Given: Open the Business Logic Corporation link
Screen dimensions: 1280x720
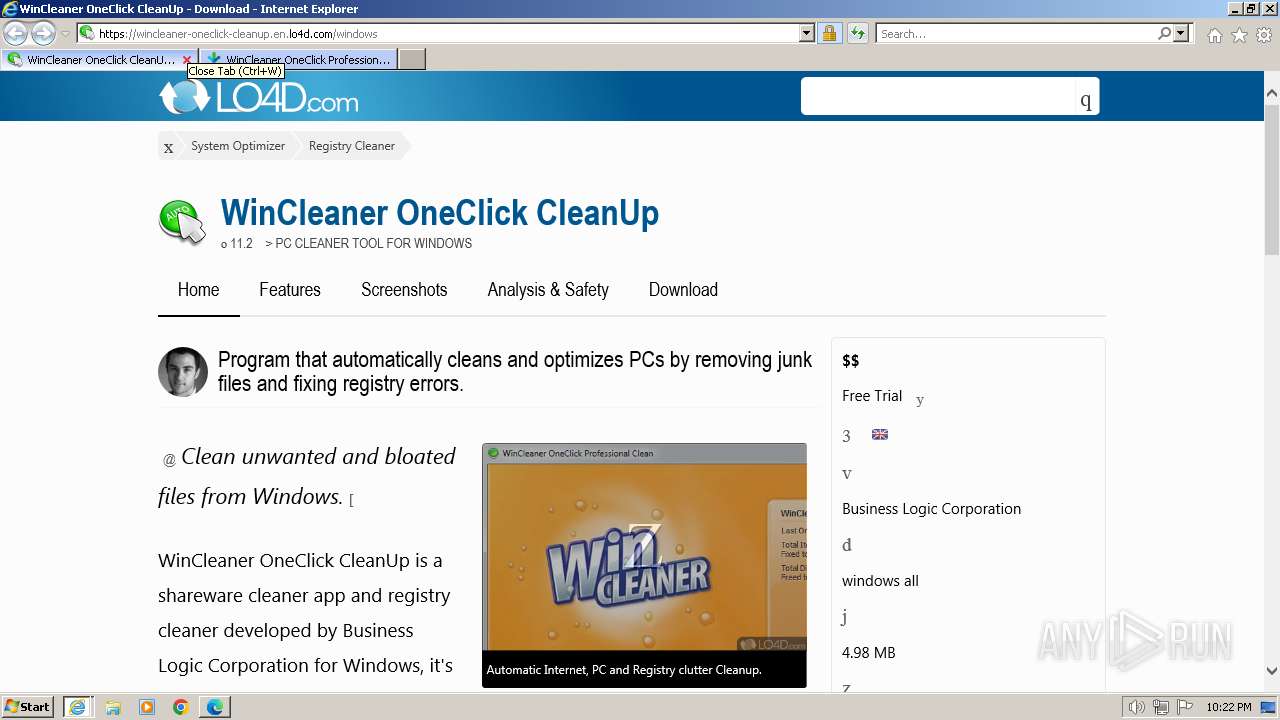Looking at the screenshot, I should [x=931, y=509].
